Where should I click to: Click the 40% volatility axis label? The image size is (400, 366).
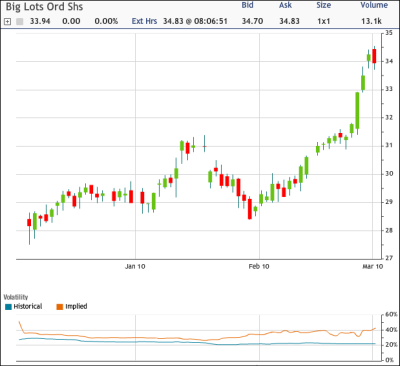[391, 330]
